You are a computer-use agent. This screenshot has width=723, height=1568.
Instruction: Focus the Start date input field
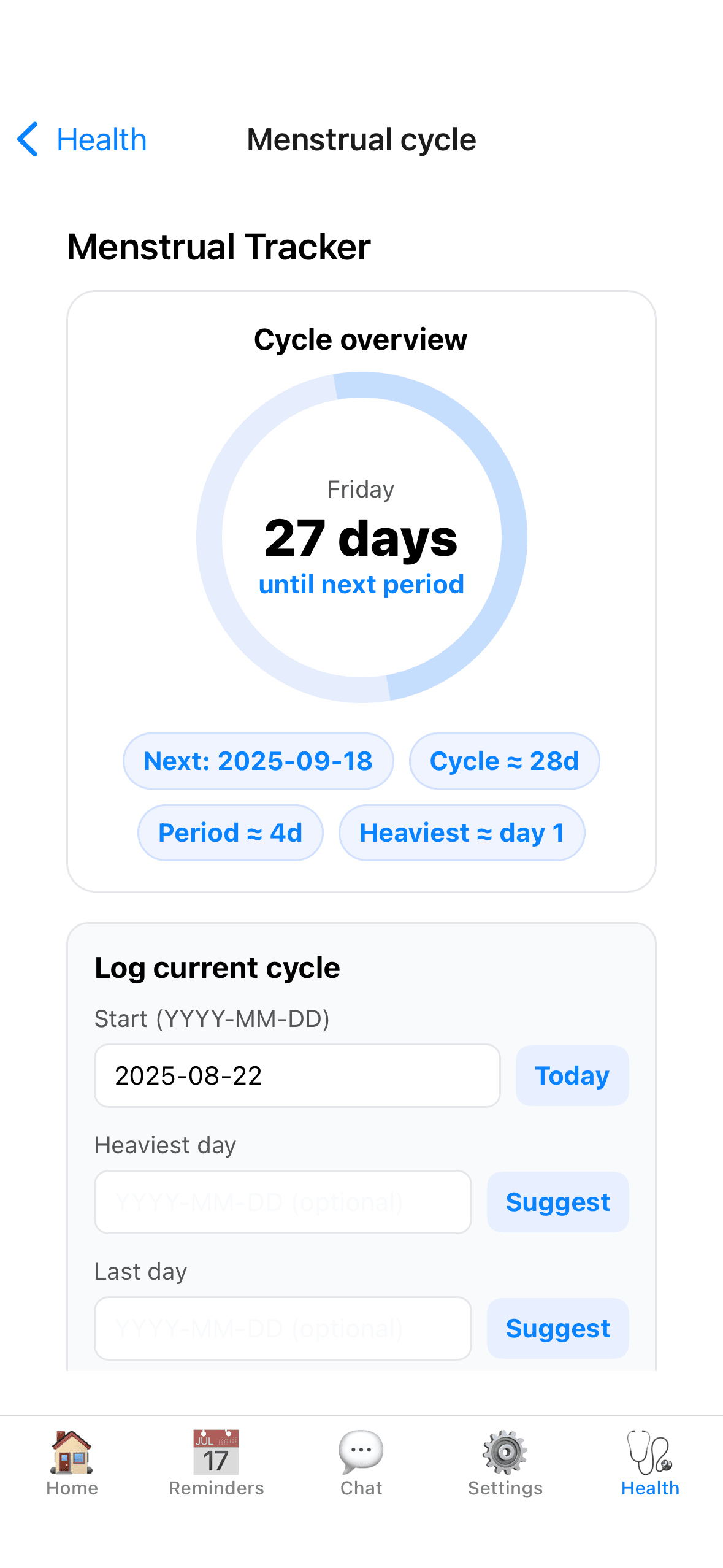click(x=297, y=1075)
